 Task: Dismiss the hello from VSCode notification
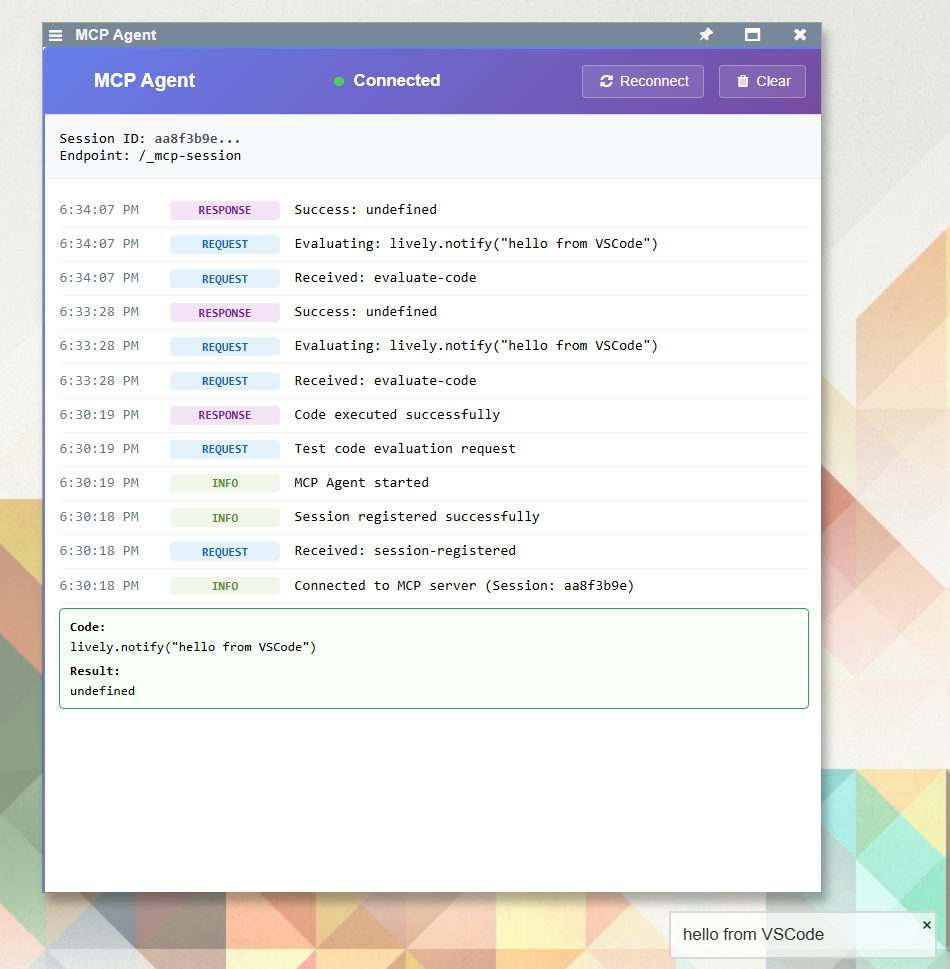(x=926, y=925)
